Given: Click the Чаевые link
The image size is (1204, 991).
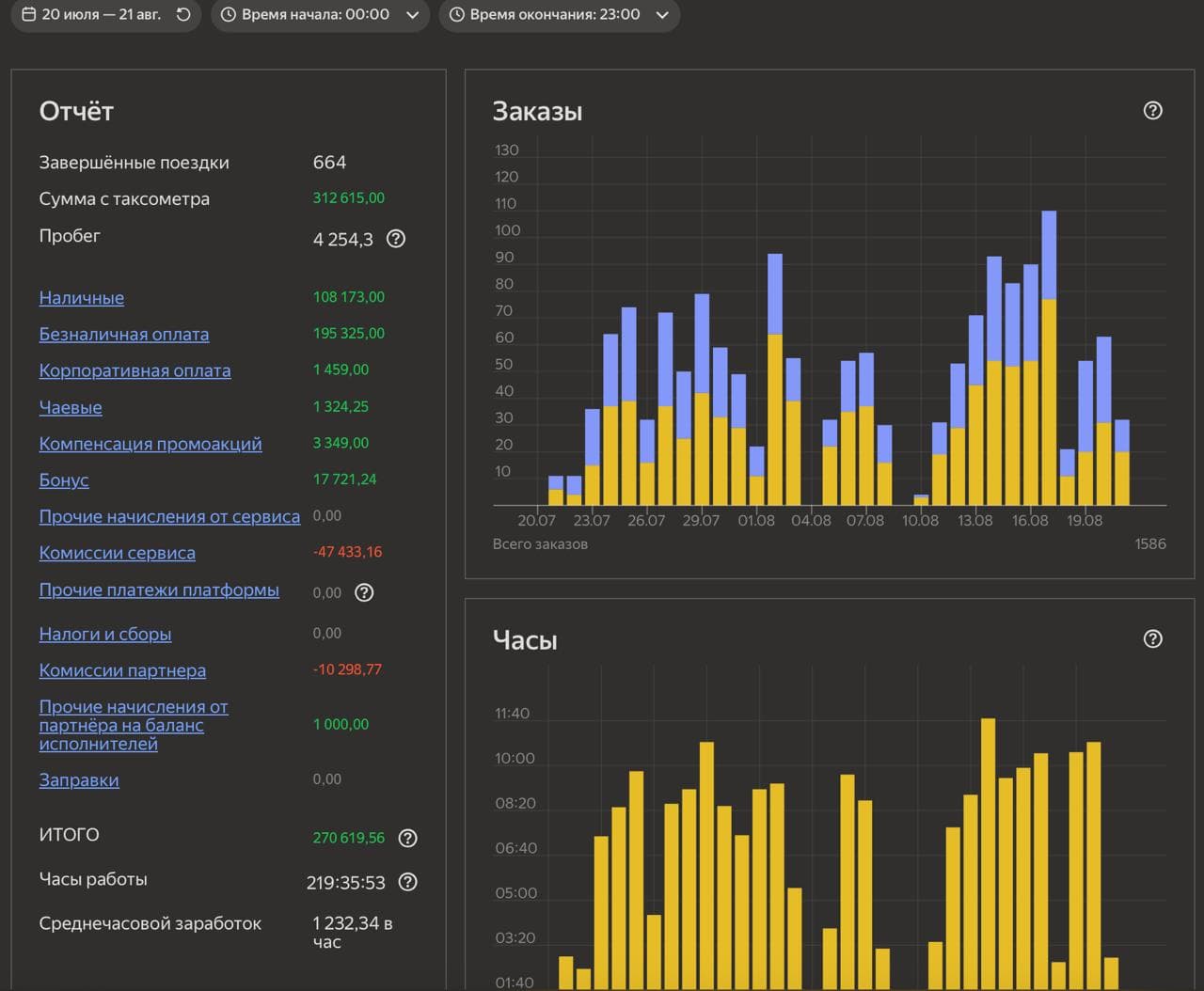Looking at the screenshot, I should point(71,408).
